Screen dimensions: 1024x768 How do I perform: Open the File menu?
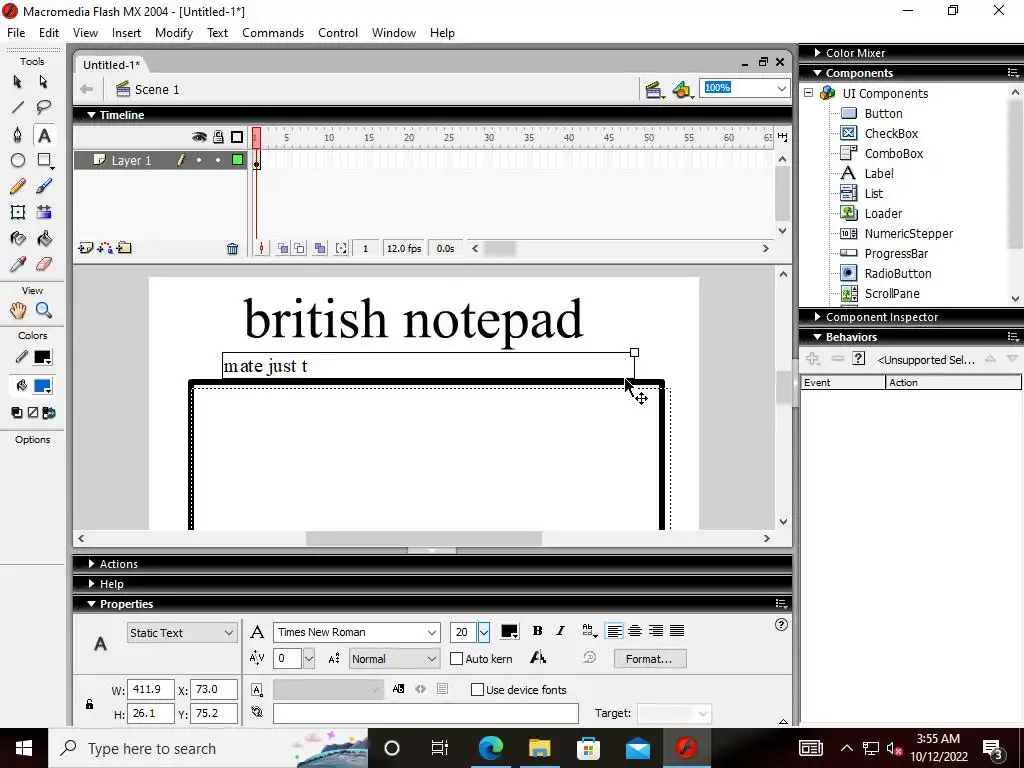click(x=16, y=33)
